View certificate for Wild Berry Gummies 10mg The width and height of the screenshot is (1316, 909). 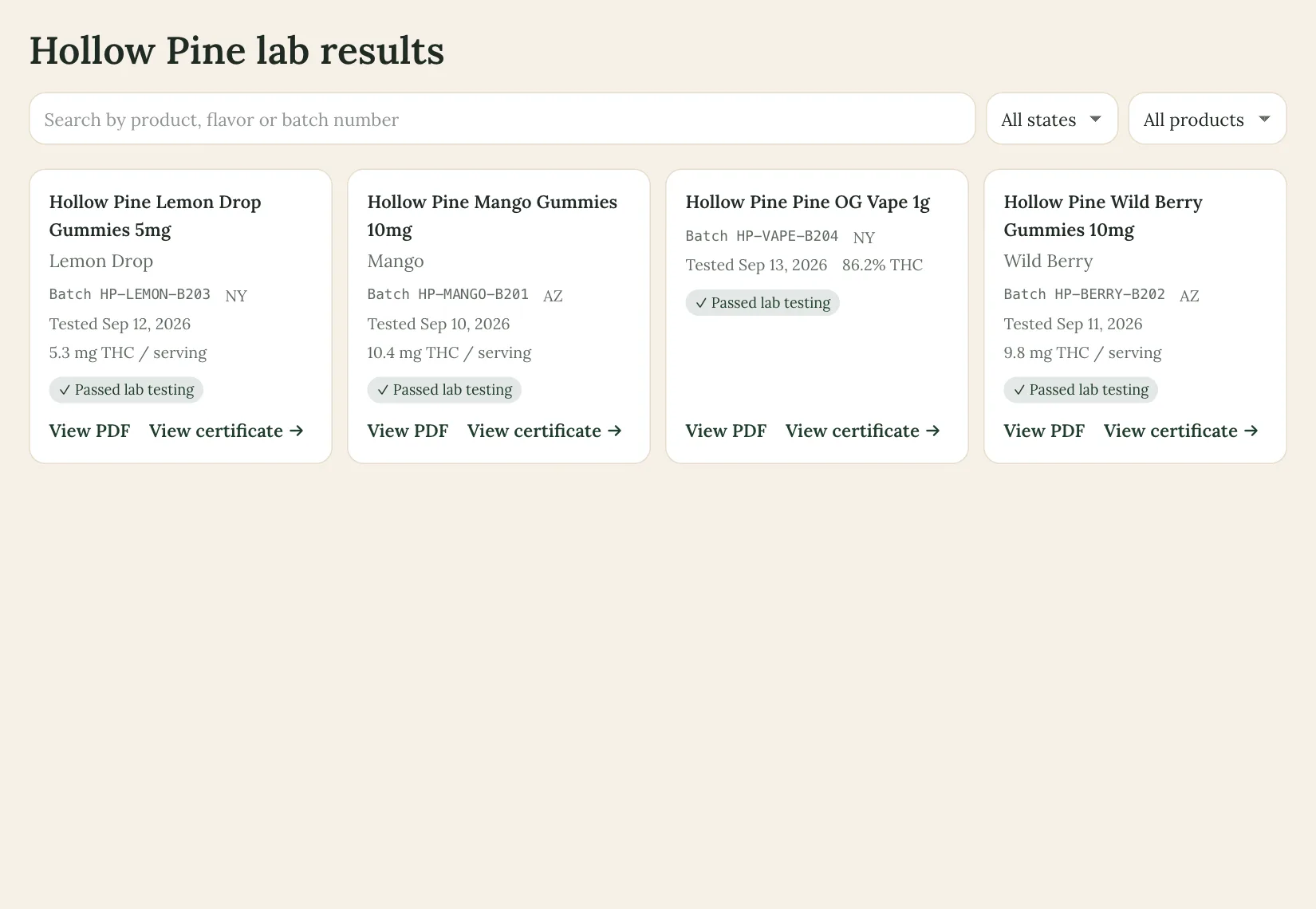pyautogui.click(x=1181, y=431)
